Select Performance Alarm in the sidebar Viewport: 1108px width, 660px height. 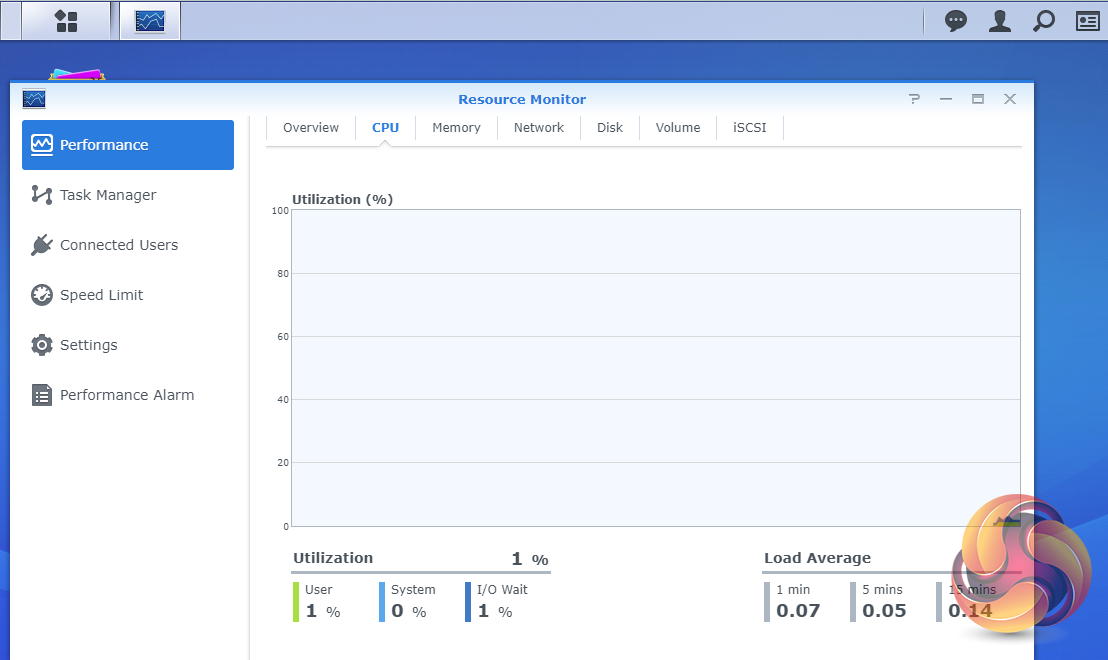coord(127,395)
